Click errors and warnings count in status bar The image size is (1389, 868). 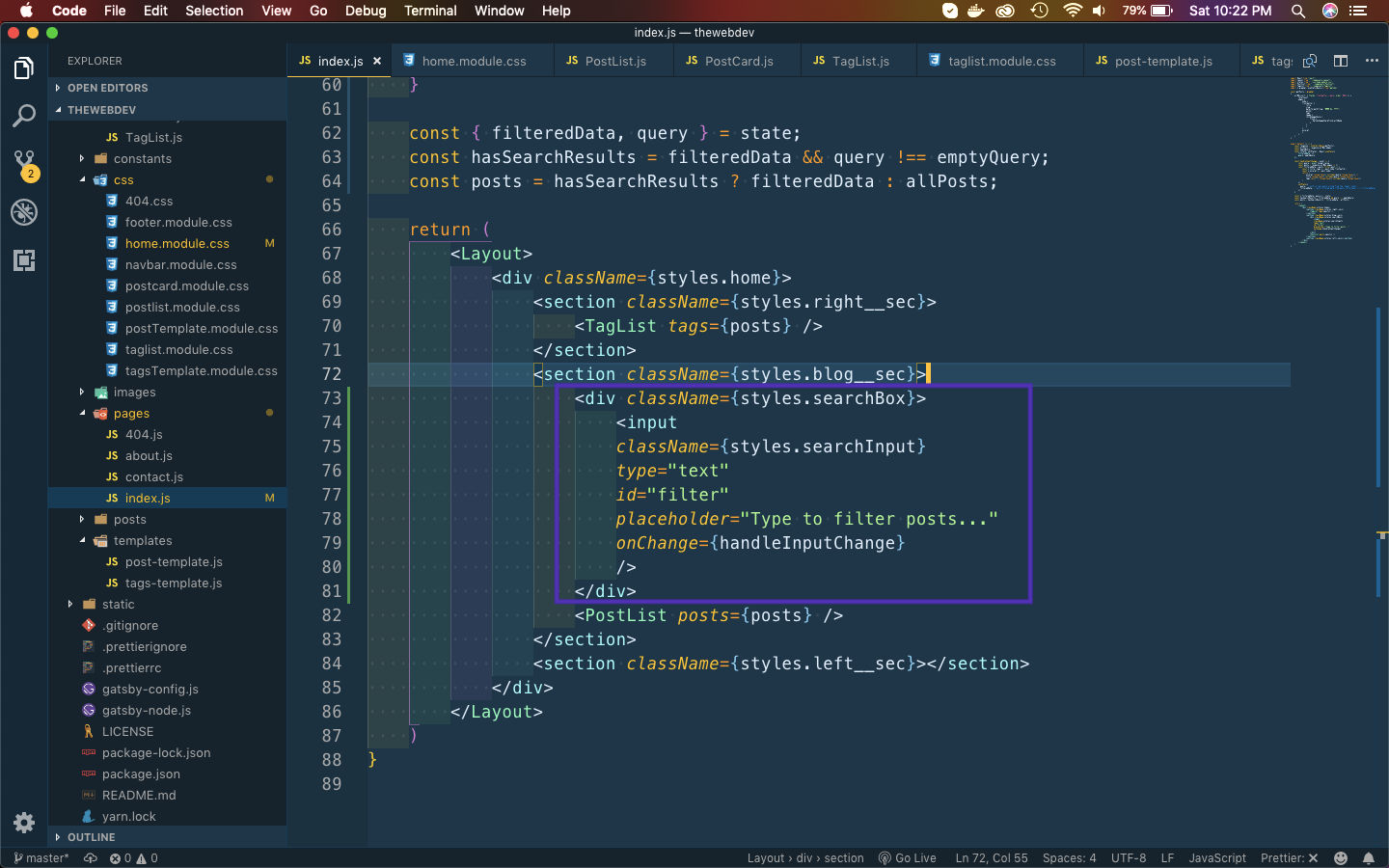click(x=133, y=857)
